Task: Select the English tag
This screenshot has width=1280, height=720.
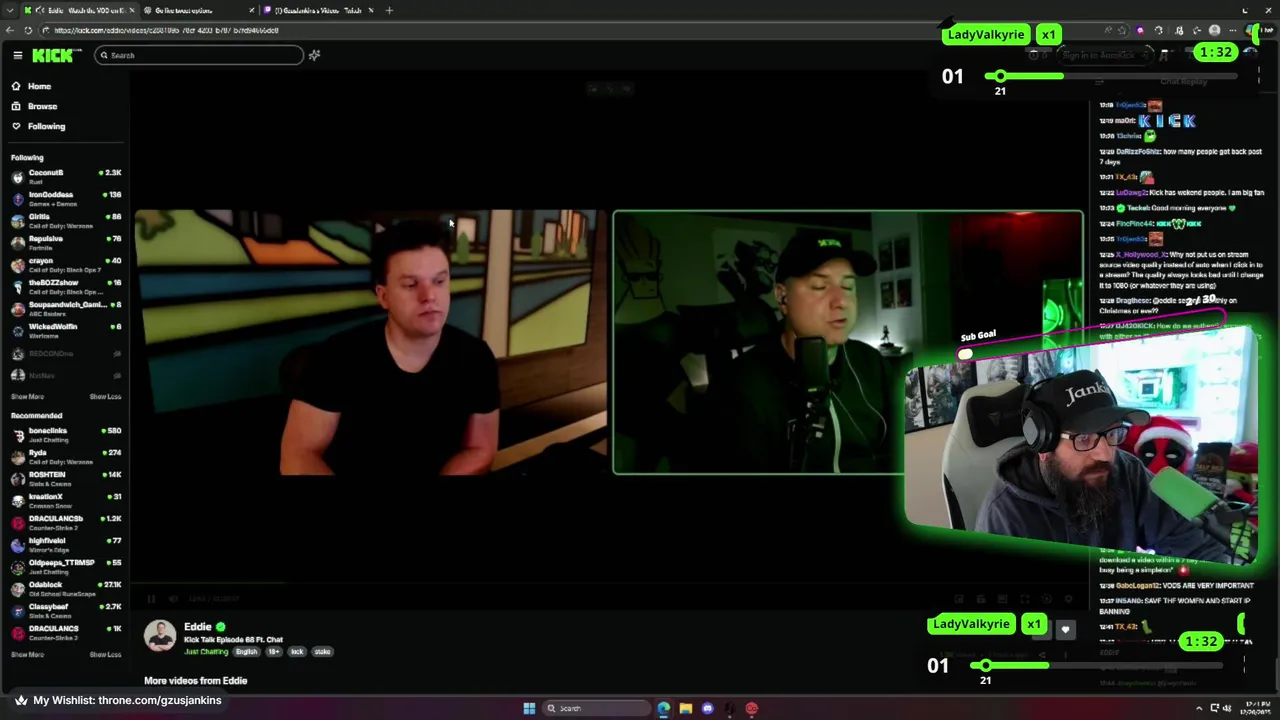Action: (x=246, y=652)
